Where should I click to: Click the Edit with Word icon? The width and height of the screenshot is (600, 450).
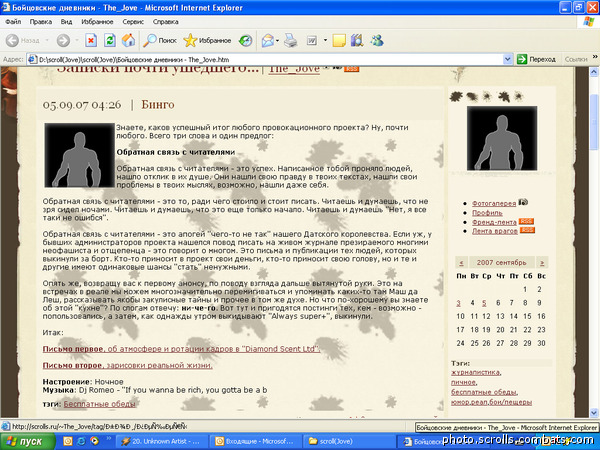coord(312,40)
